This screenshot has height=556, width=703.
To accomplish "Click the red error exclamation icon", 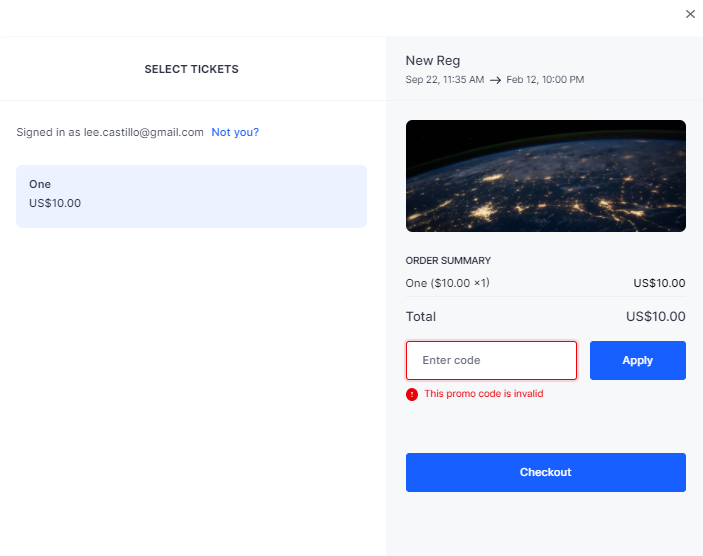I will (x=412, y=394).
